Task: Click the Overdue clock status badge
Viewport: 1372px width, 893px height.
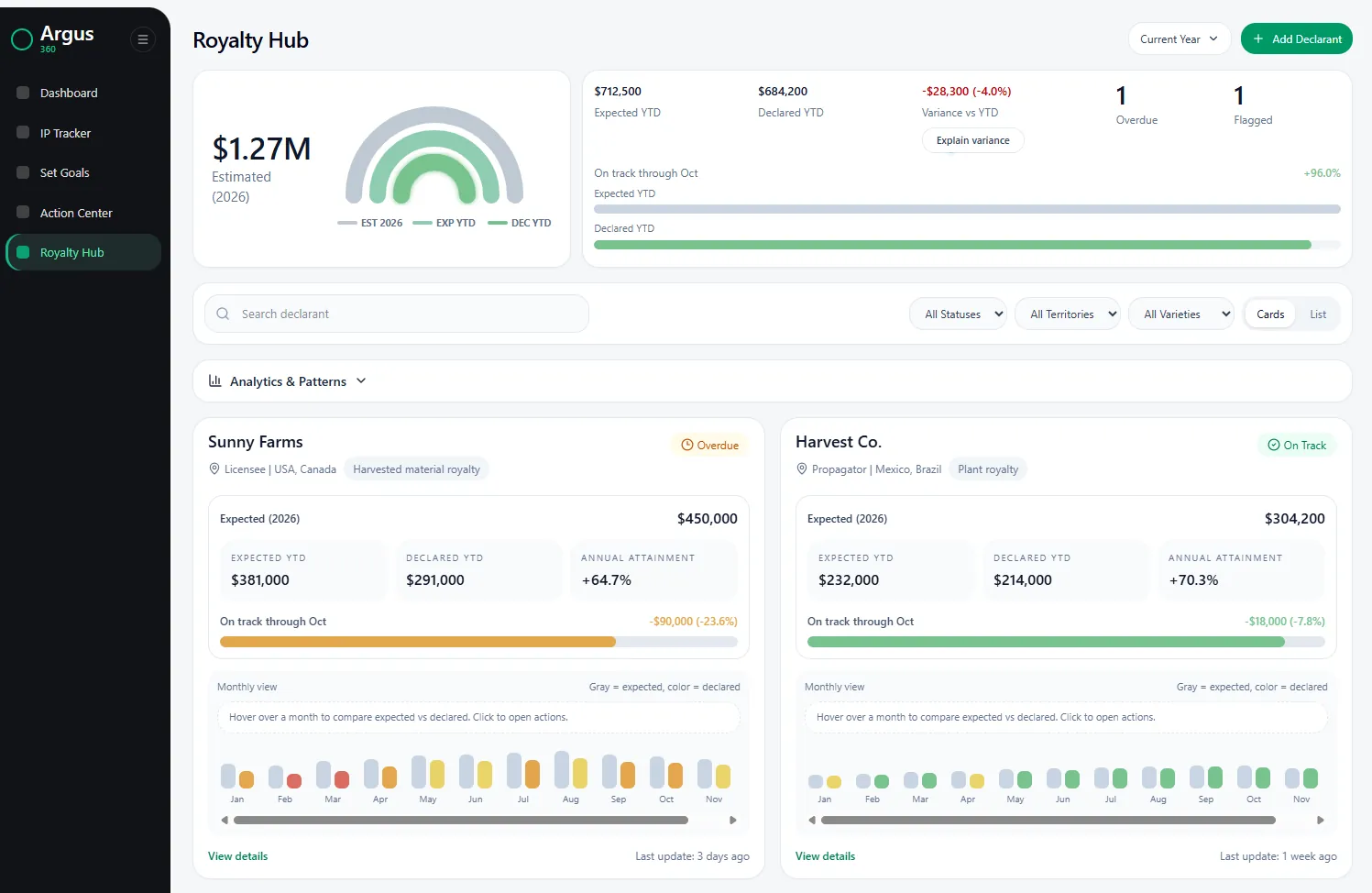Action: tap(710, 445)
